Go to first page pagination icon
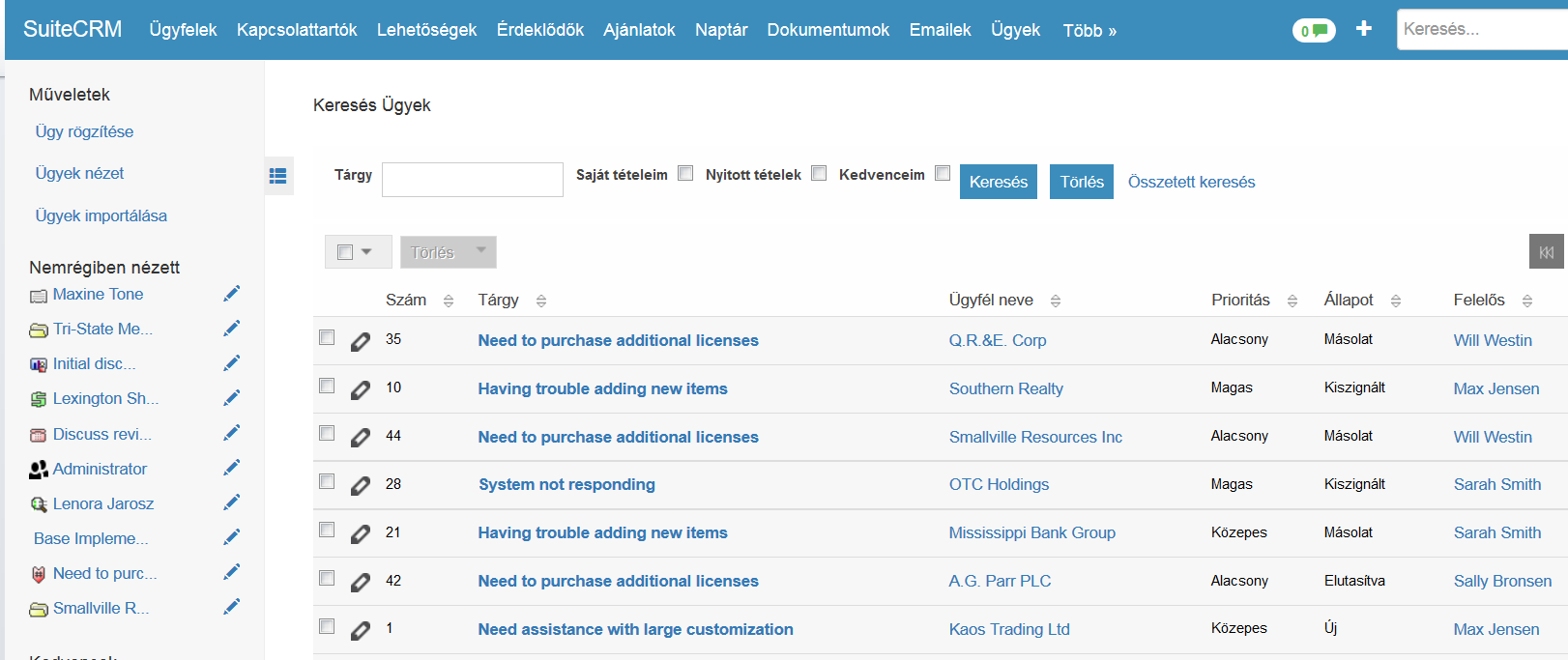 [x=1546, y=252]
